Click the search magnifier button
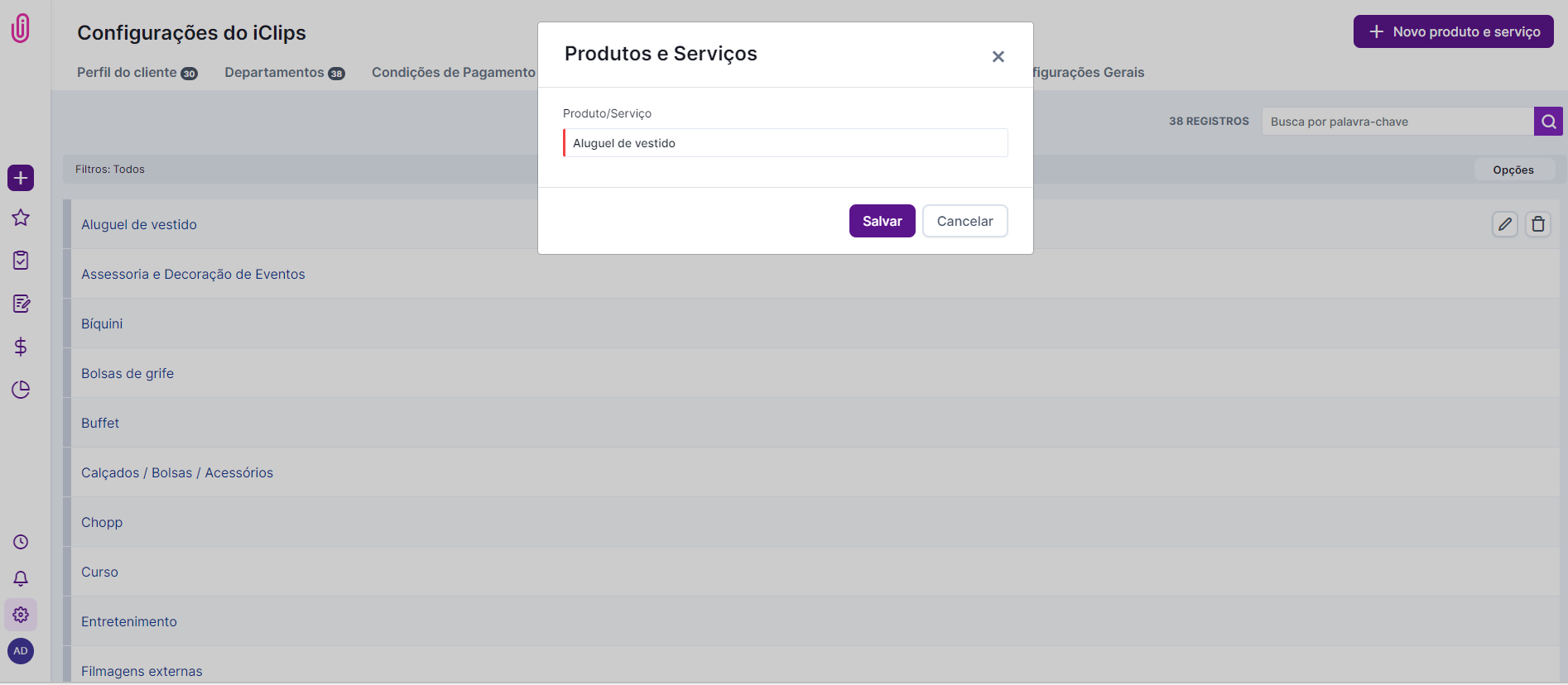Screen dimensions: 1568x685 pos(1547,122)
